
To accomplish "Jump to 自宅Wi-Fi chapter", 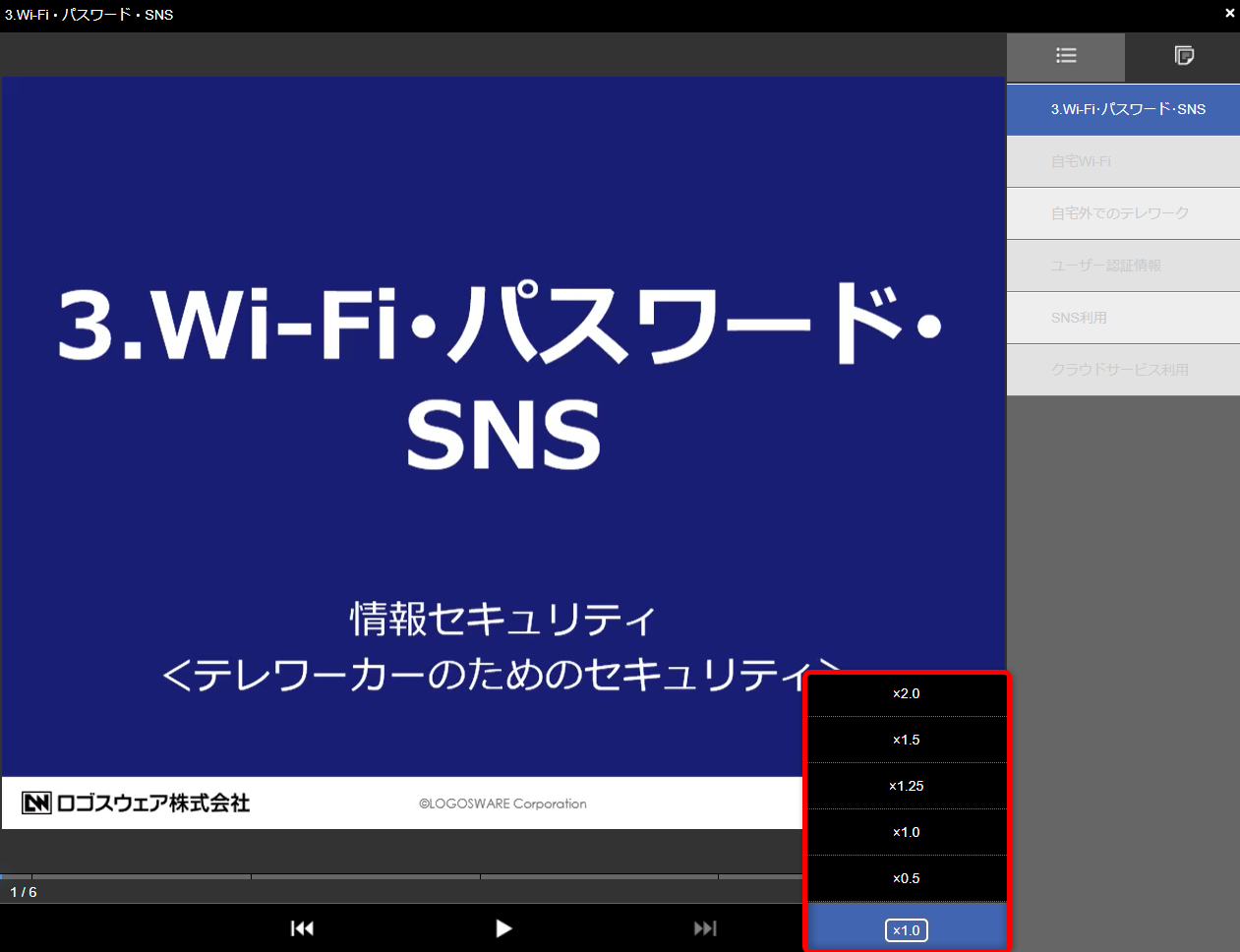I will tap(1123, 161).
